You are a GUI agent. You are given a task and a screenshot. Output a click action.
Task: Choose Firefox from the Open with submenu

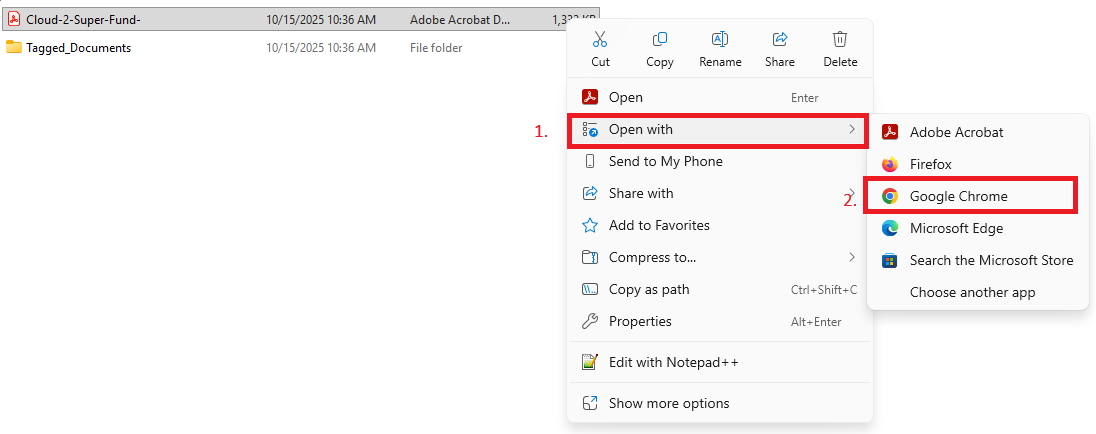pos(930,164)
